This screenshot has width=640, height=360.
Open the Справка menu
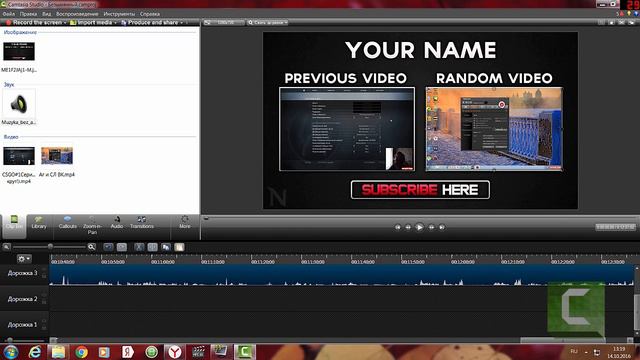click(150, 14)
